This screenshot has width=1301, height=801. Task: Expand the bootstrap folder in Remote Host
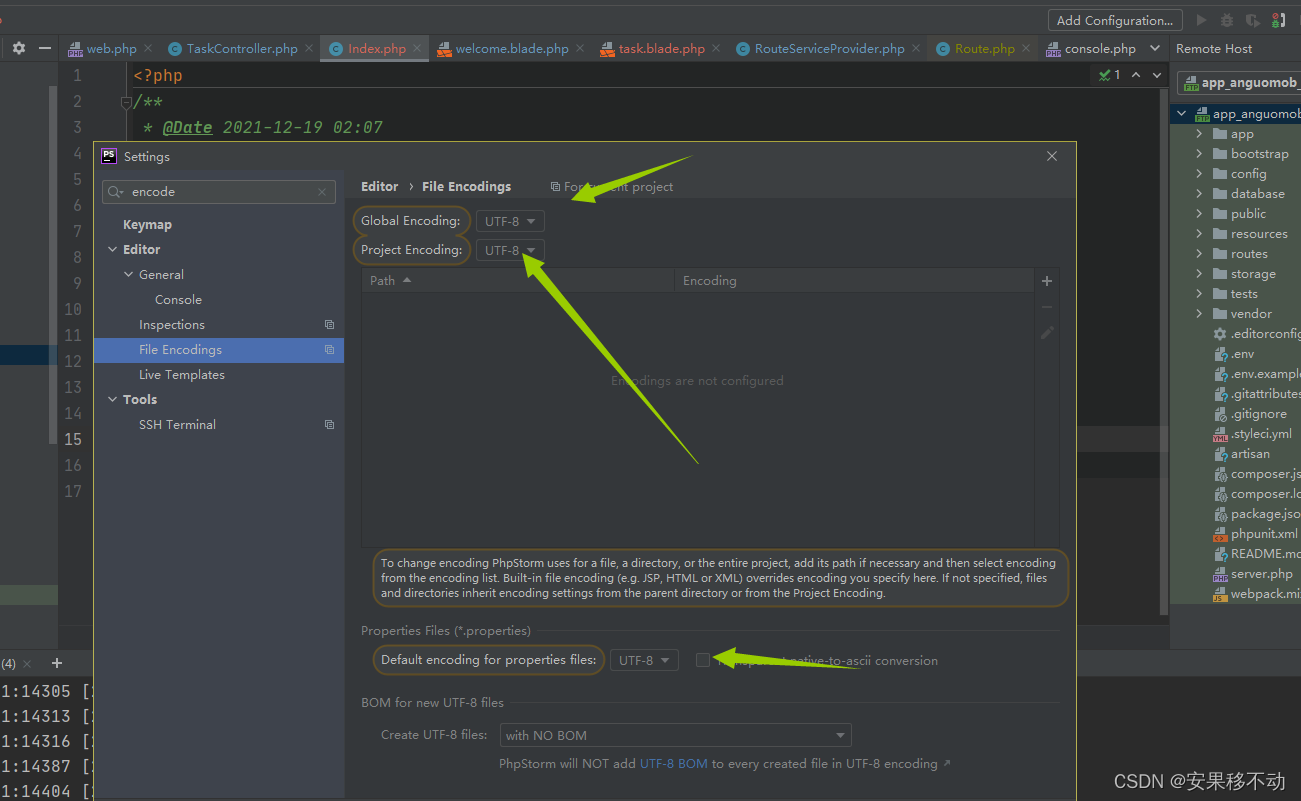(x=1199, y=154)
